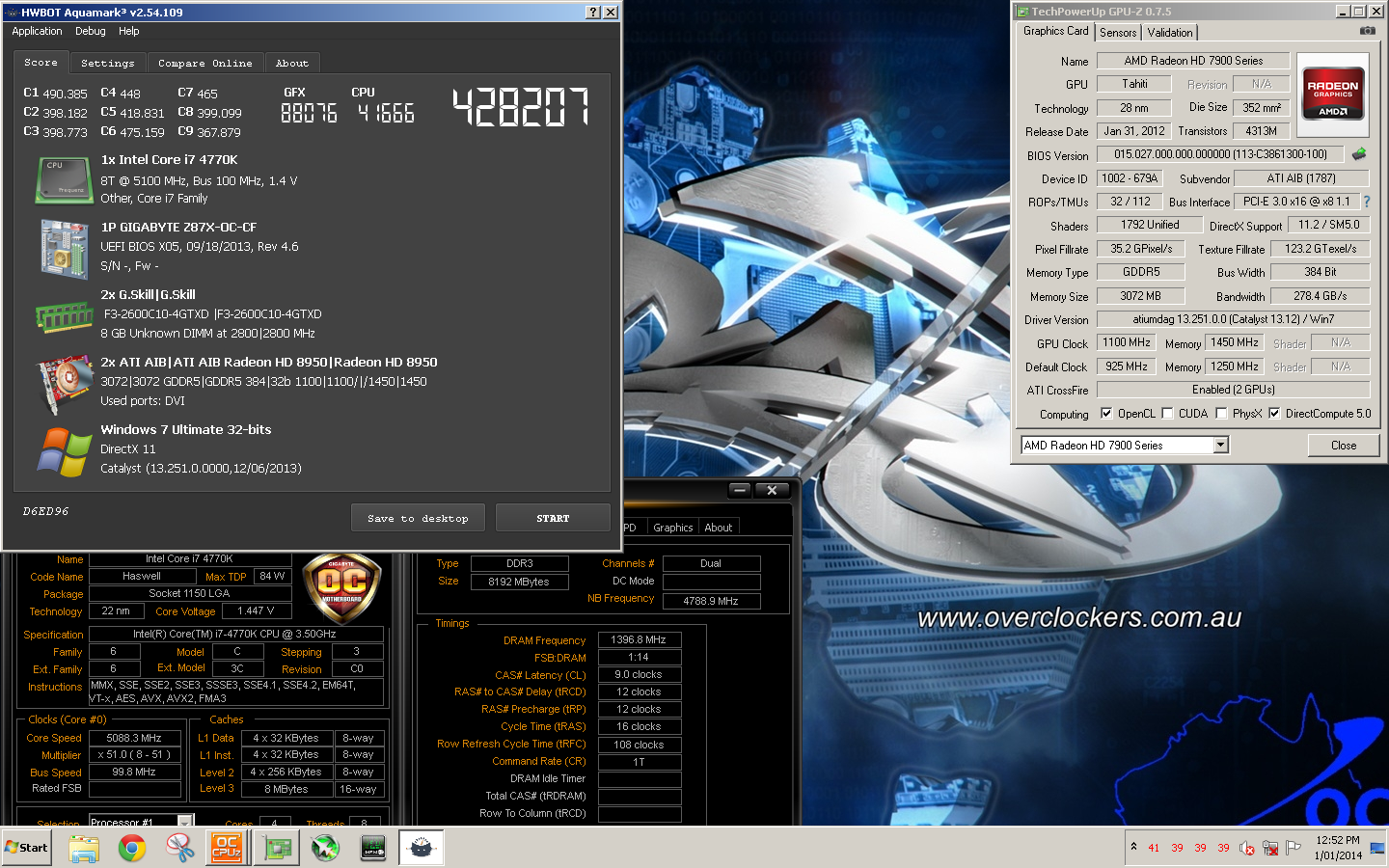Click the taskbar clock showing 12:52 PM

point(1338,848)
